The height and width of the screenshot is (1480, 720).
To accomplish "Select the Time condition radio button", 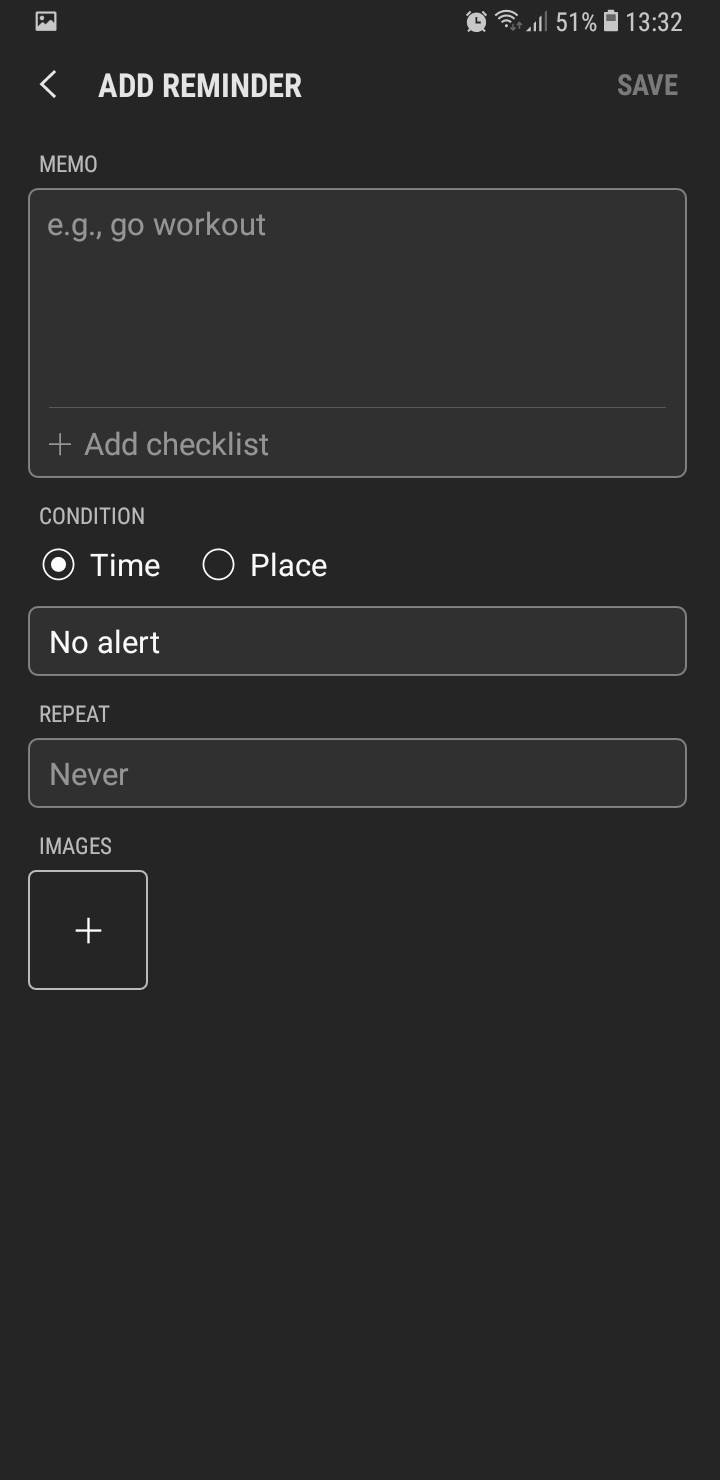I will tap(59, 565).
